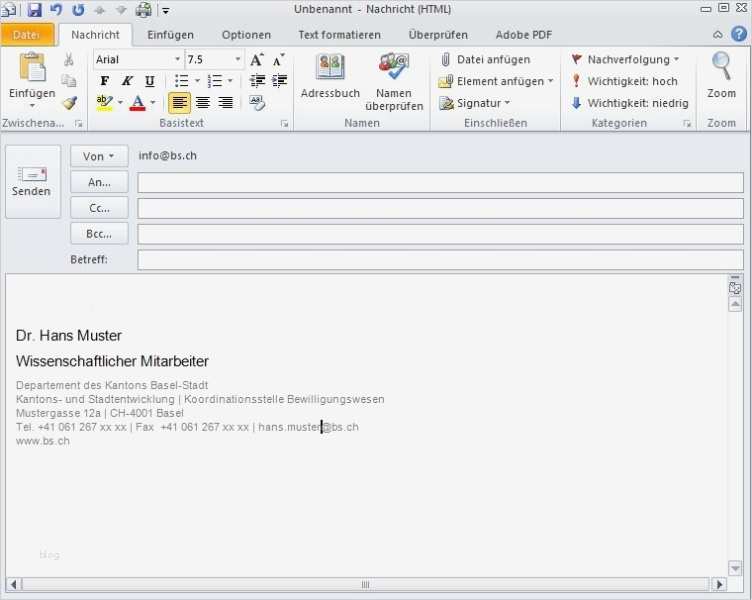Undo the last action in the quick access toolbar
The image size is (752, 600).
[56, 9]
